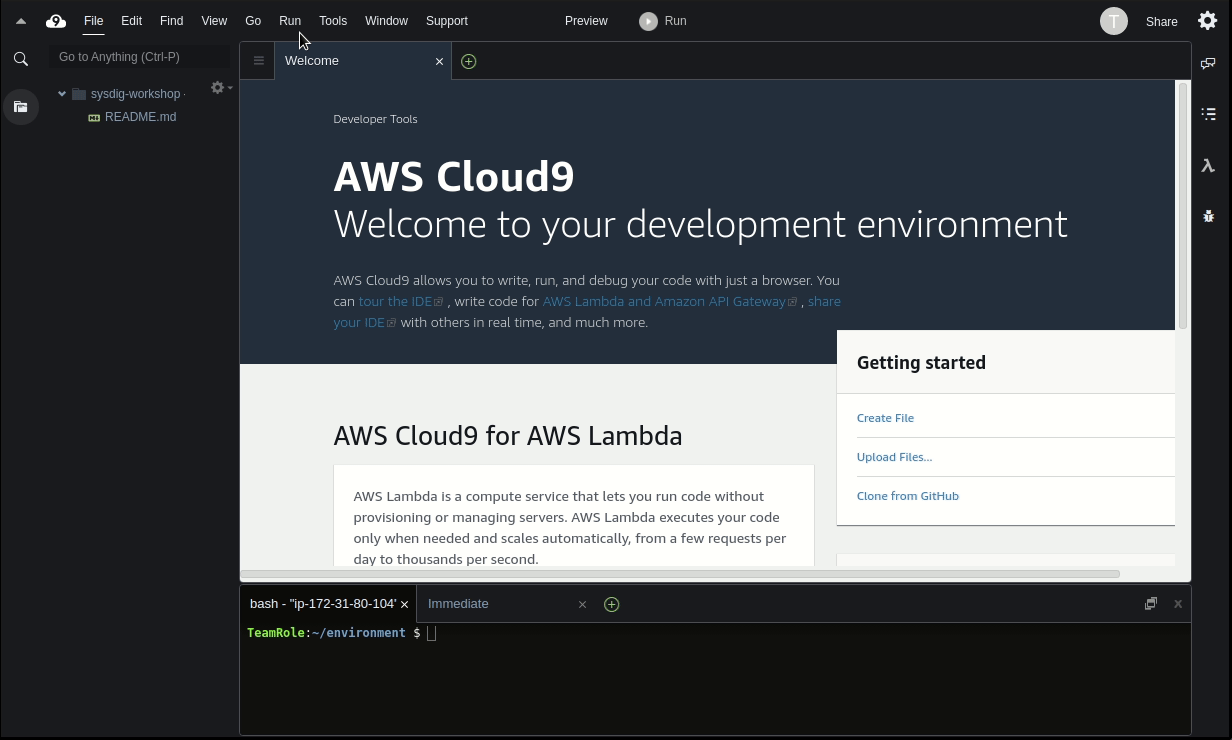Open the Debugger bug icon

[x=1208, y=215]
